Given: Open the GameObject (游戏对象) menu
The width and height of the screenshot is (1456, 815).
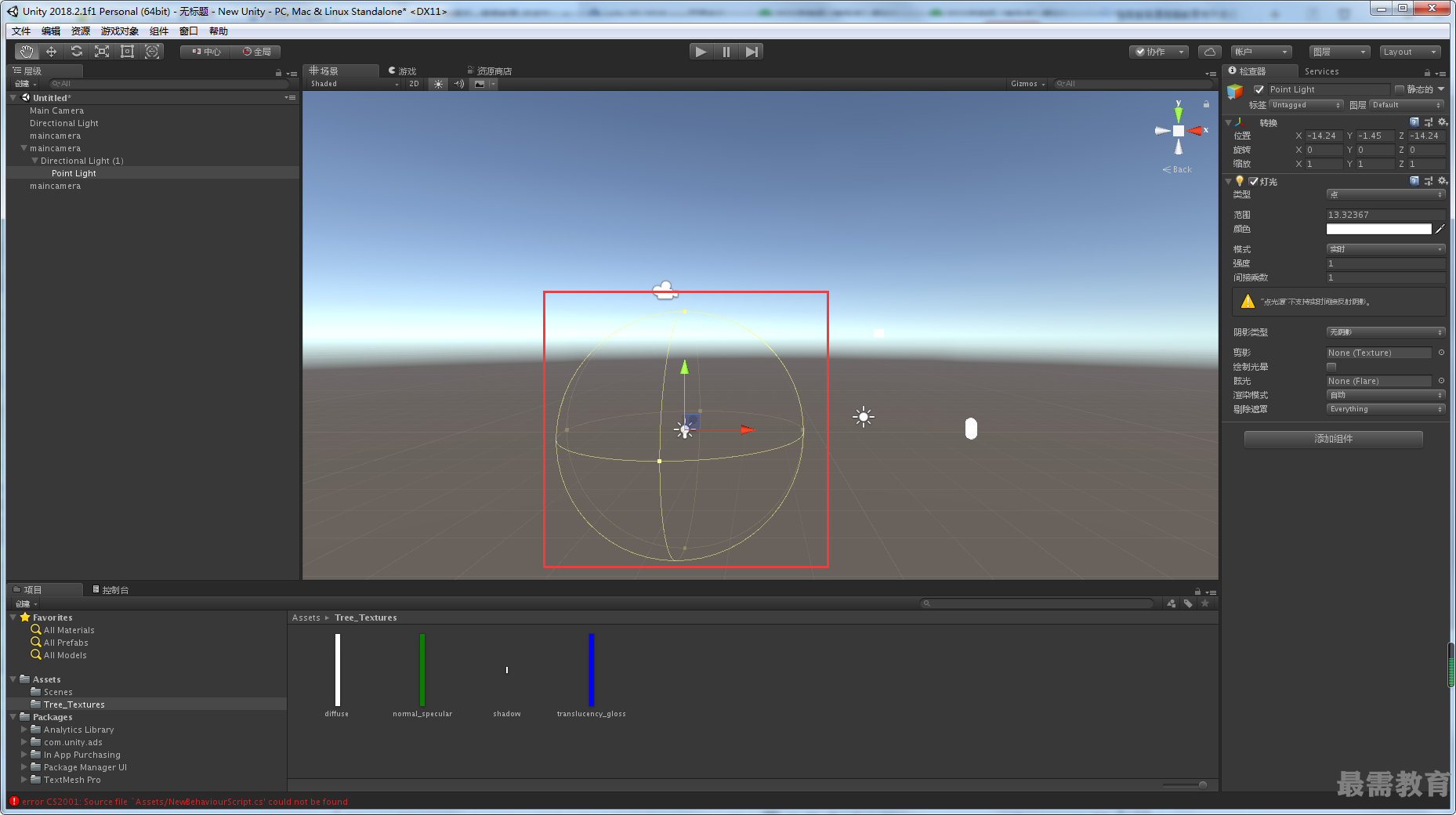Looking at the screenshot, I should 120,31.
